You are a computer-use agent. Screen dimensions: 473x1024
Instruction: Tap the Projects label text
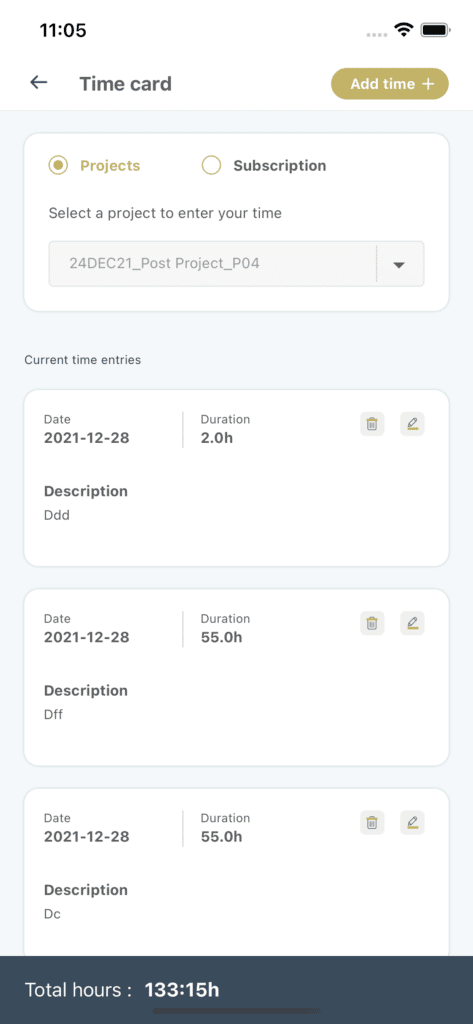(110, 166)
